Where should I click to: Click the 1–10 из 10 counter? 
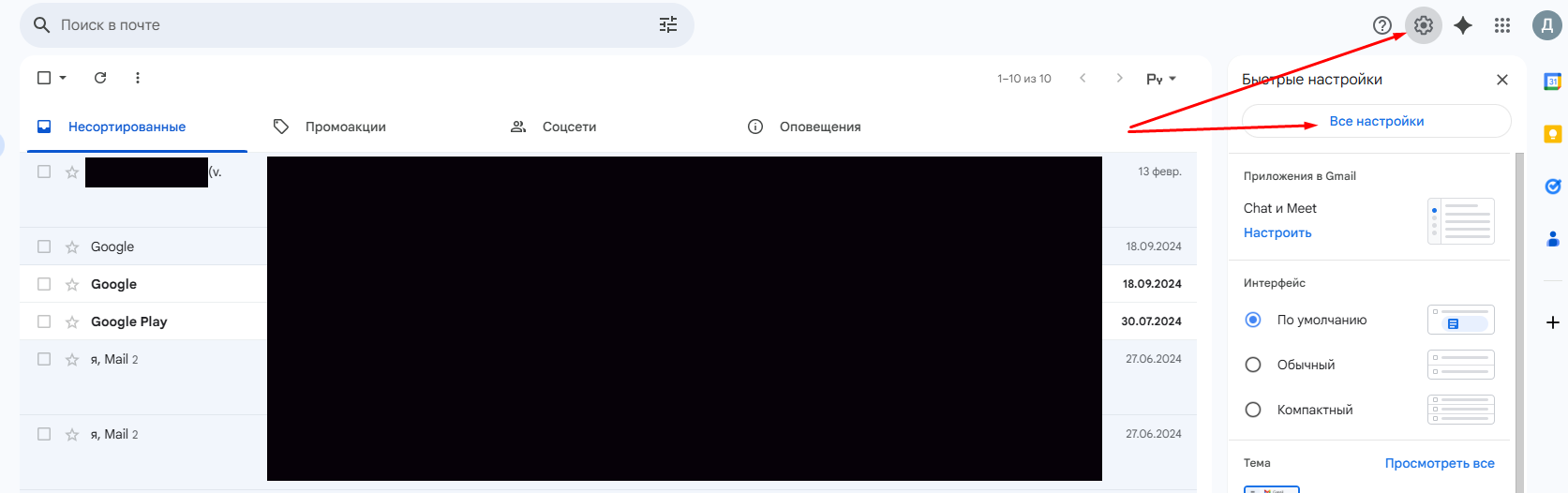click(x=1024, y=79)
